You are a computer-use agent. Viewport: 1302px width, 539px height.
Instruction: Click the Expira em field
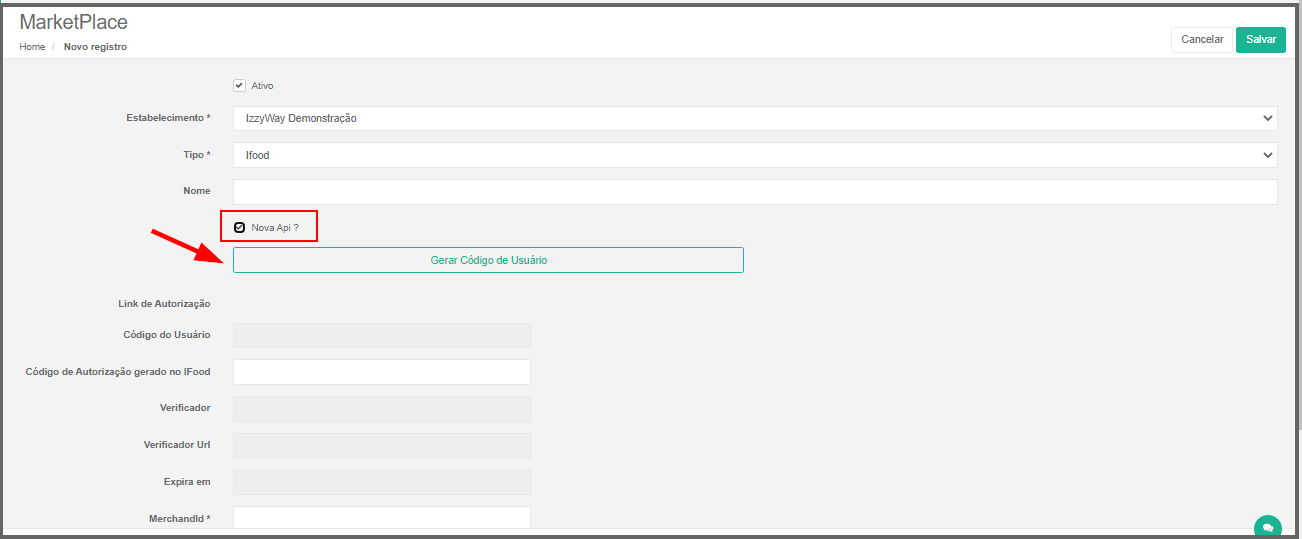pyautogui.click(x=382, y=482)
